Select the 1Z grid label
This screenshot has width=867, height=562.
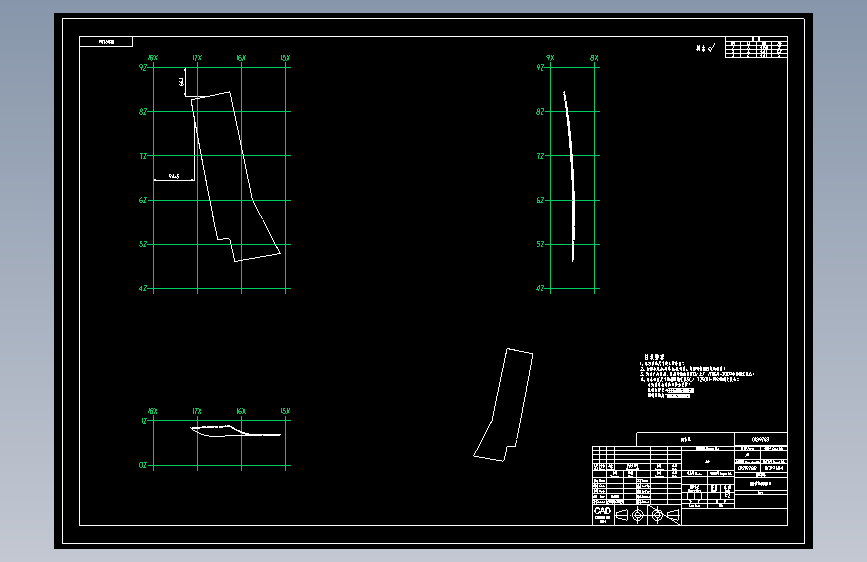[x=144, y=421]
